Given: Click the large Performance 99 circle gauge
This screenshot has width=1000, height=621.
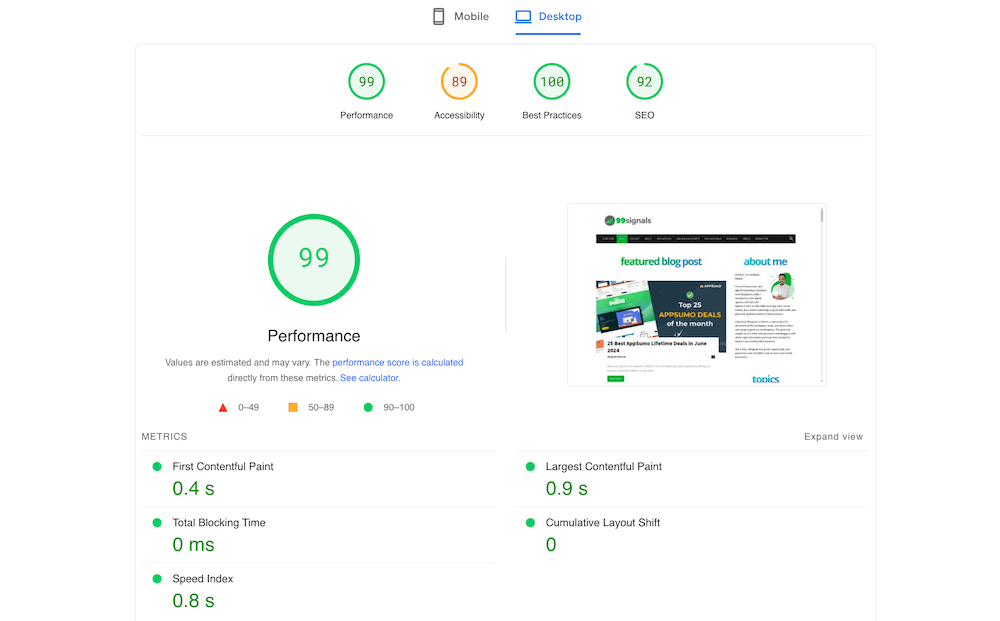Looking at the screenshot, I should 314,258.
